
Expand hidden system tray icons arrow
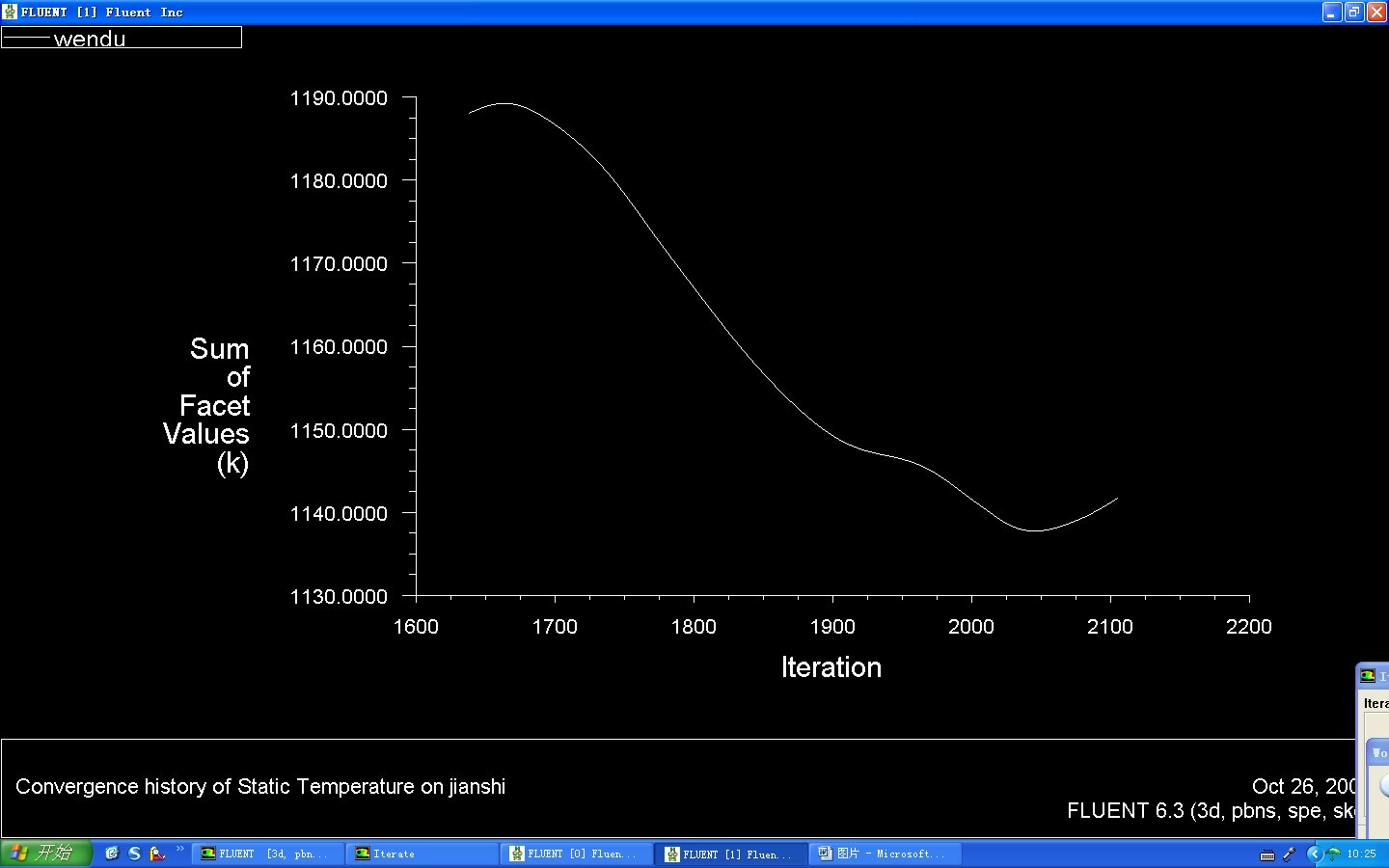[1313, 854]
